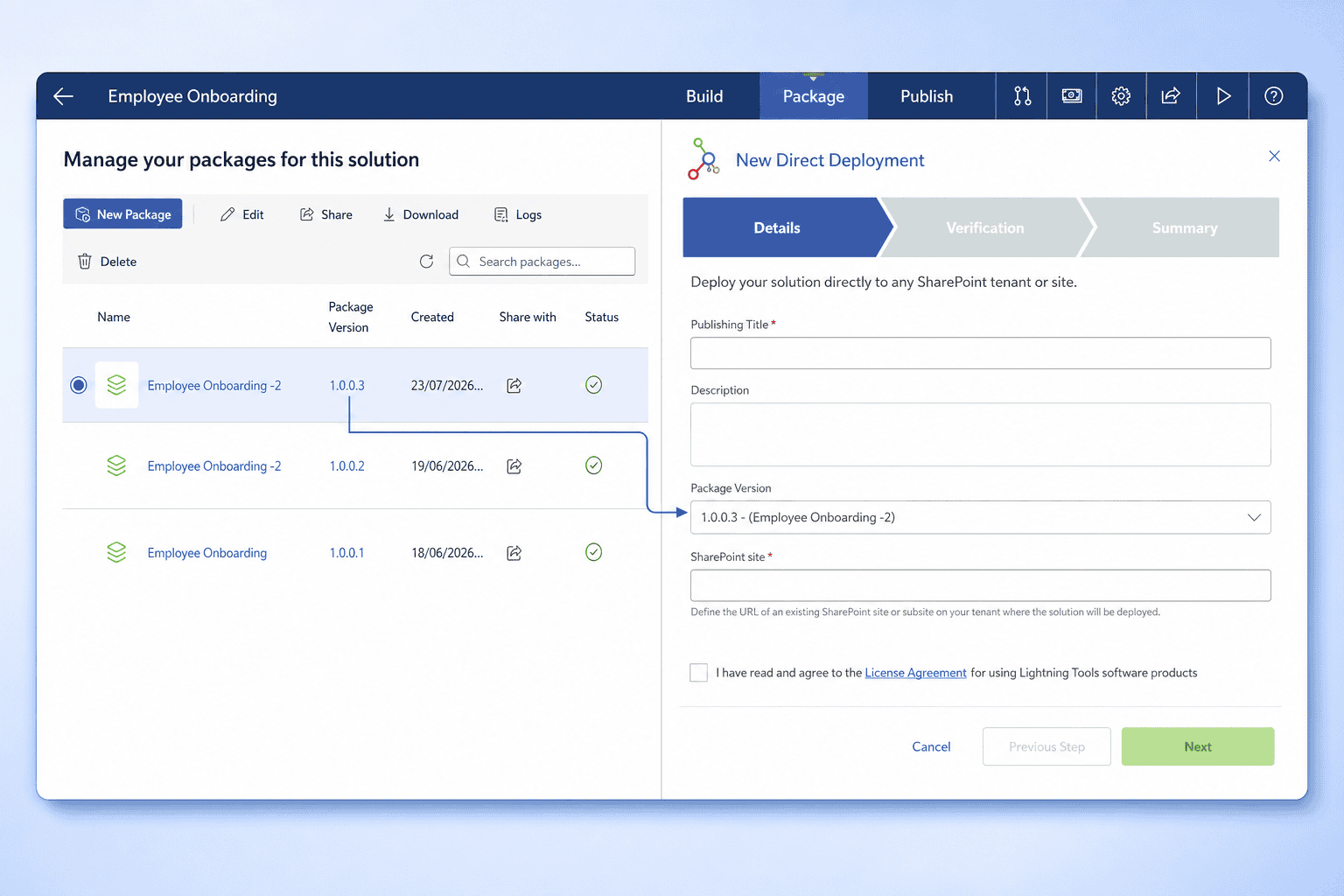This screenshot has width=1344, height=896.
Task: Switch to the Build tab
Action: tap(704, 96)
